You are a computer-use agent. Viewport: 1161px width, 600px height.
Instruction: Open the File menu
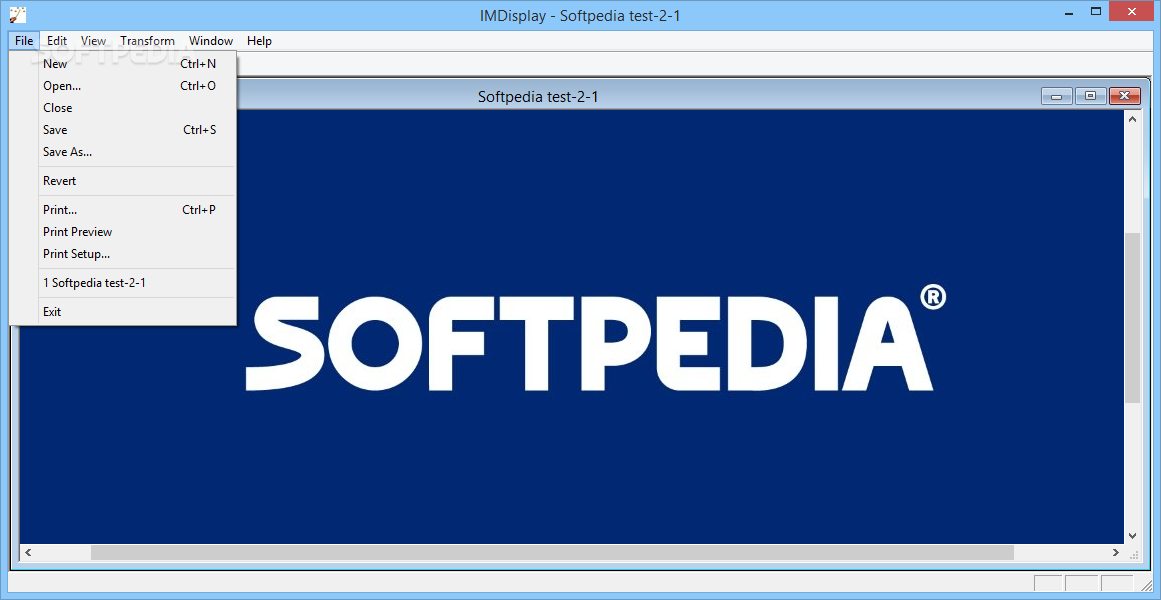pos(24,41)
